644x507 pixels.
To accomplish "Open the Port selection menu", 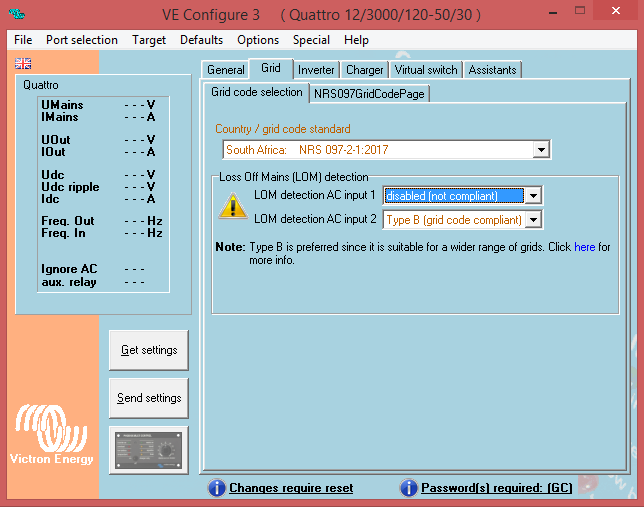I will pos(82,40).
